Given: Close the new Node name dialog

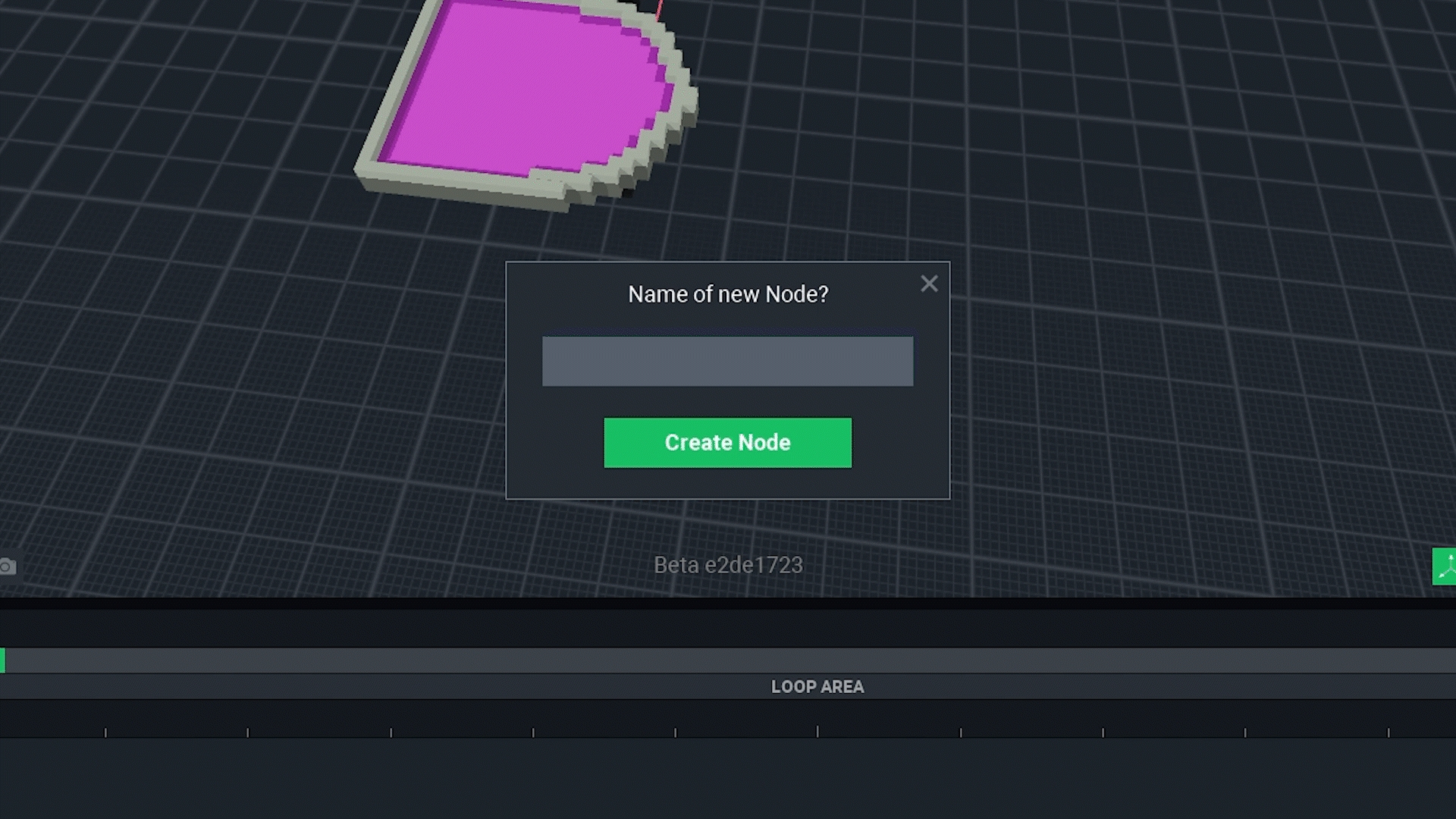Looking at the screenshot, I should pos(929,284).
